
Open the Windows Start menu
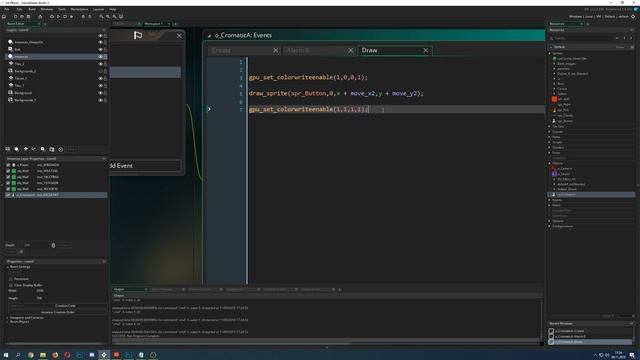(x=6, y=355)
